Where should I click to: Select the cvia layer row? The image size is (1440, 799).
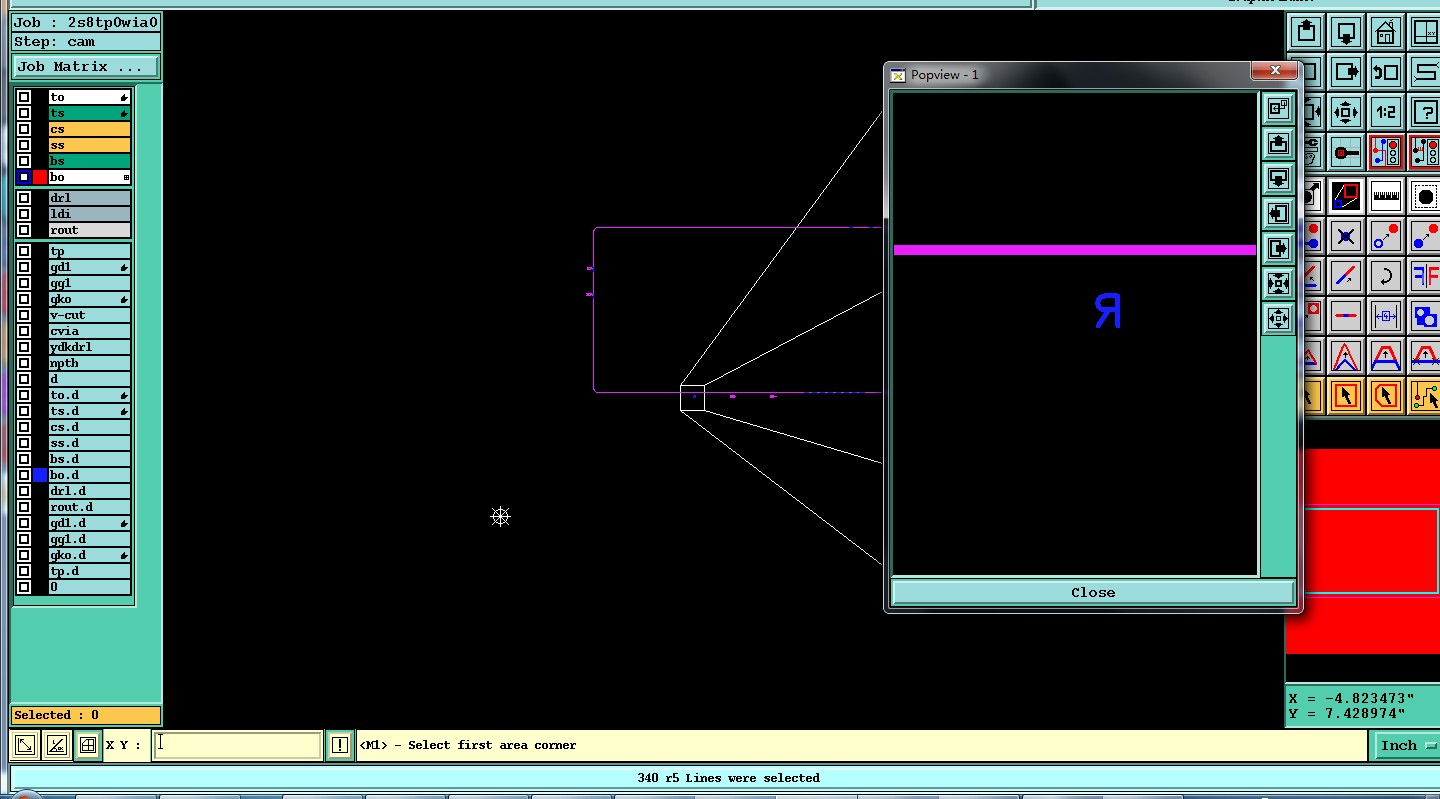click(x=89, y=331)
